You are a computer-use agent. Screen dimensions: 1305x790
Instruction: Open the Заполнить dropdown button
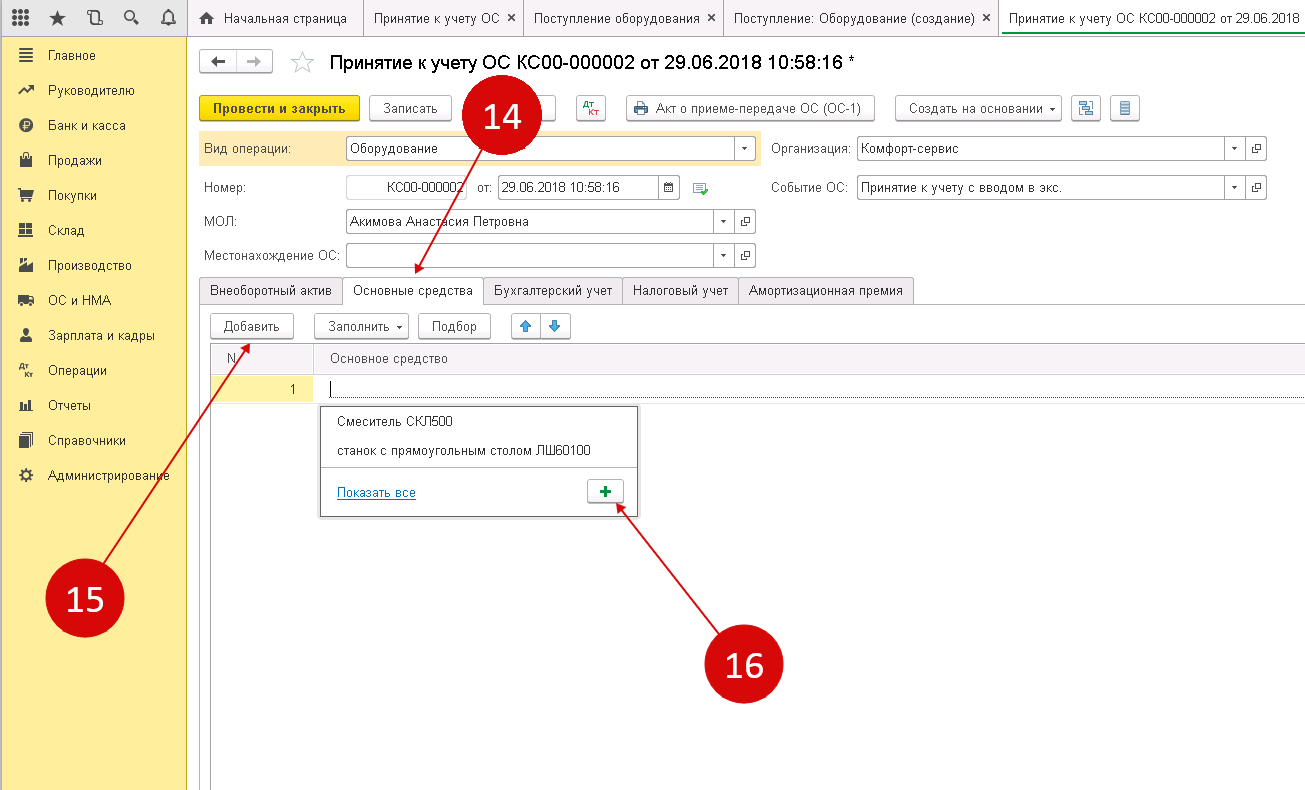[361, 326]
